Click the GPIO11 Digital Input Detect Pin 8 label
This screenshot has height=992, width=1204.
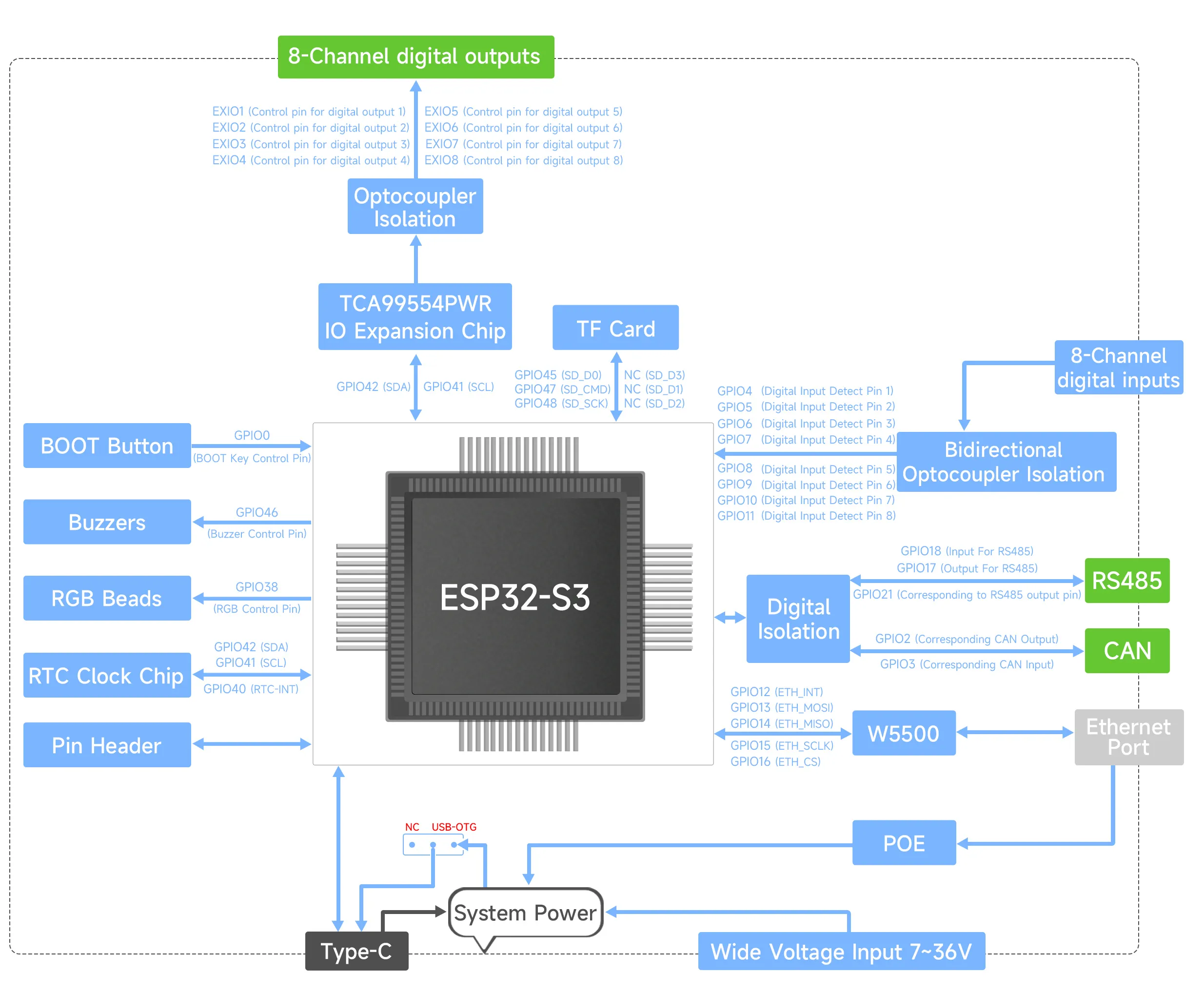(806, 516)
